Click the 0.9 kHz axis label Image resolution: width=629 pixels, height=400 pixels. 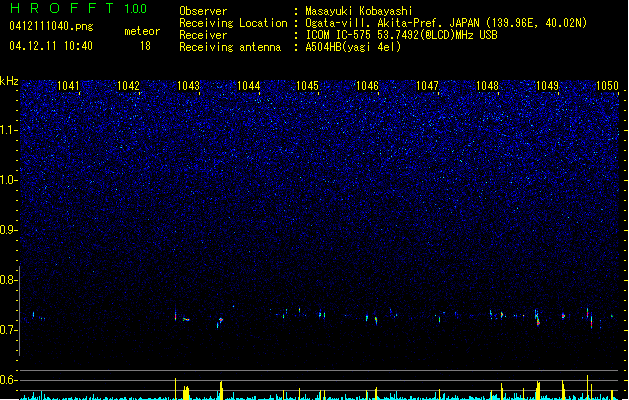point(8,230)
